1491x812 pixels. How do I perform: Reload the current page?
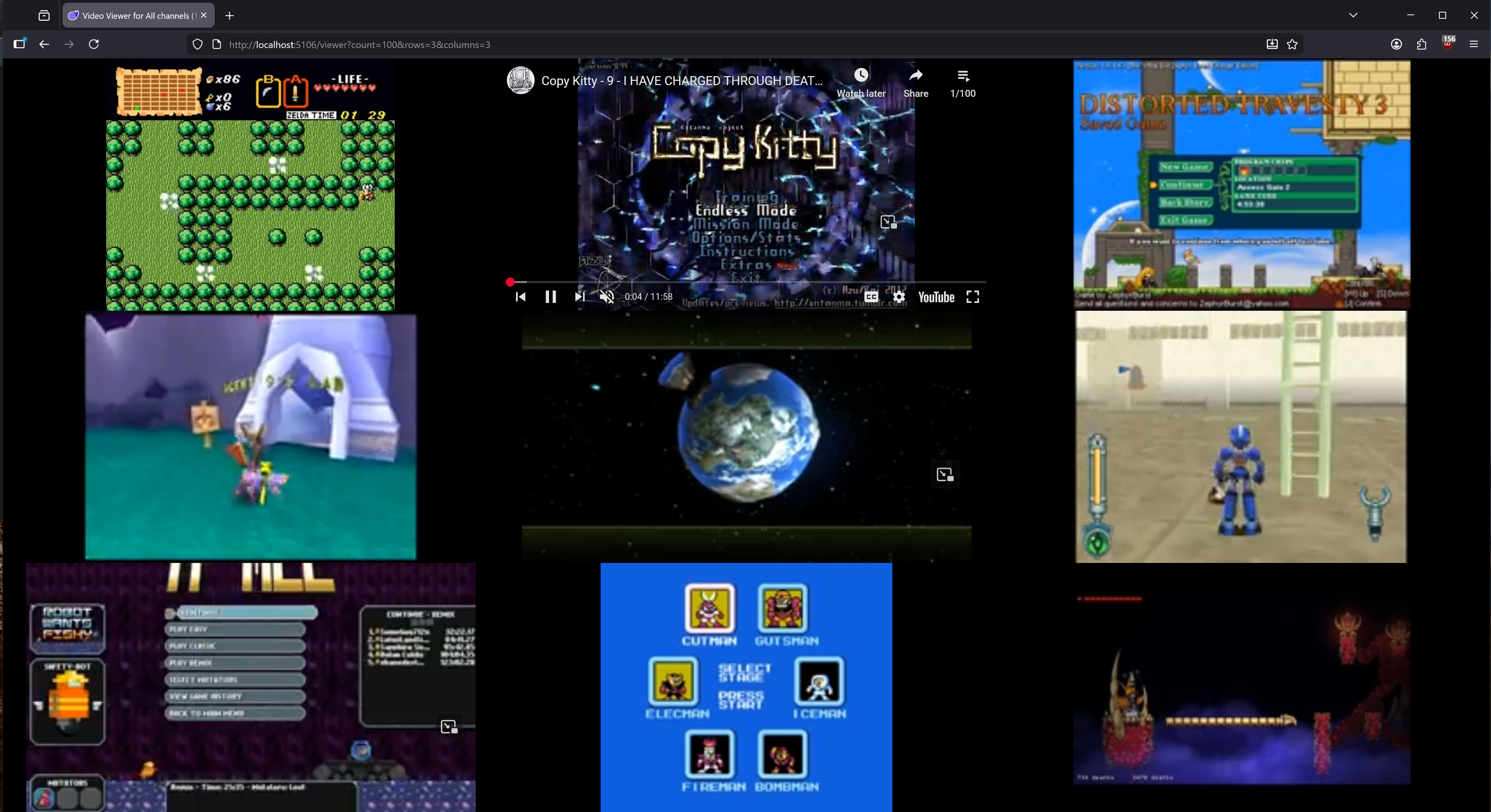click(94, 44)
